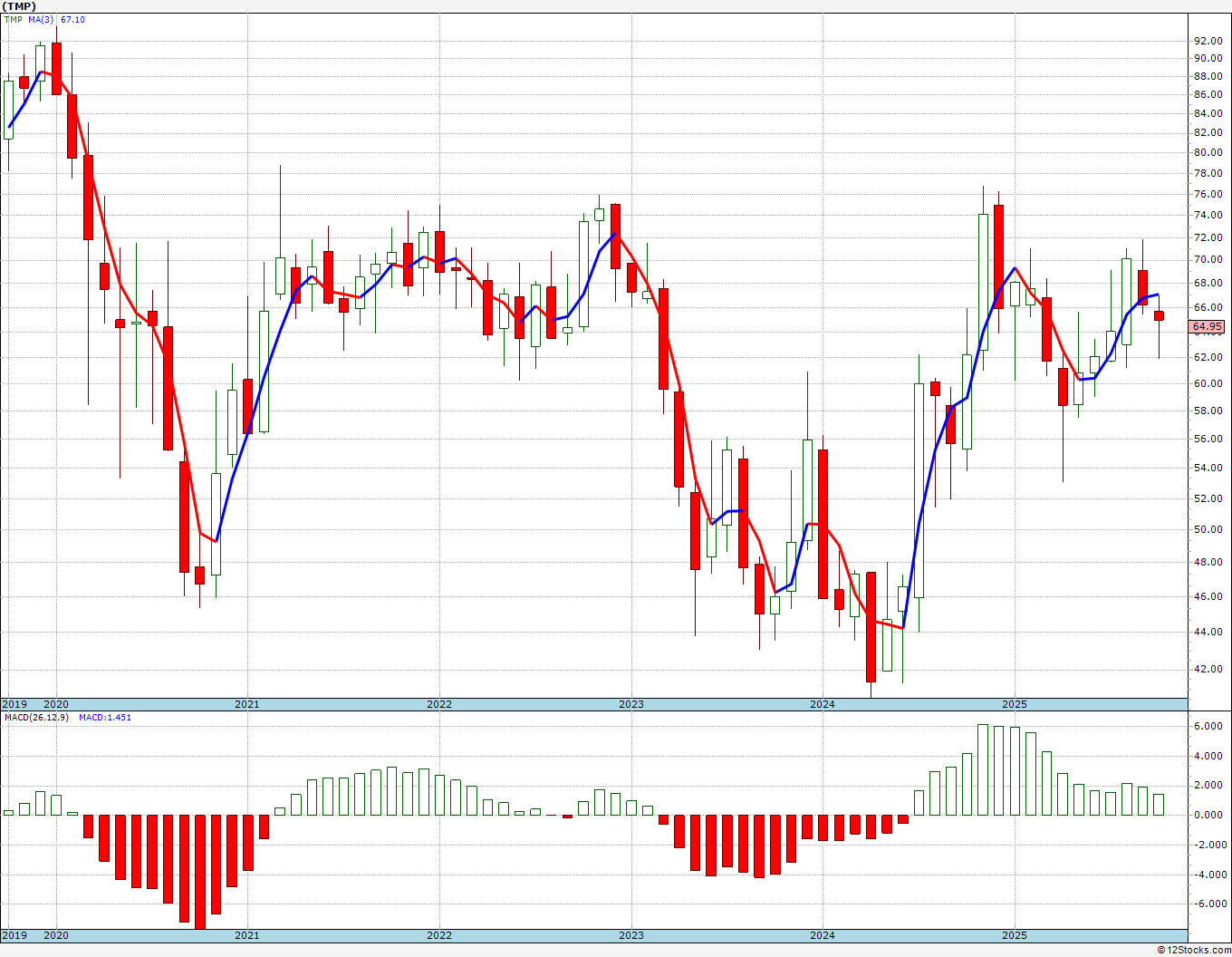Click the 80.00 price axis label
Viewport: 1232px width, 957px height.
[x=1208, y=152]
